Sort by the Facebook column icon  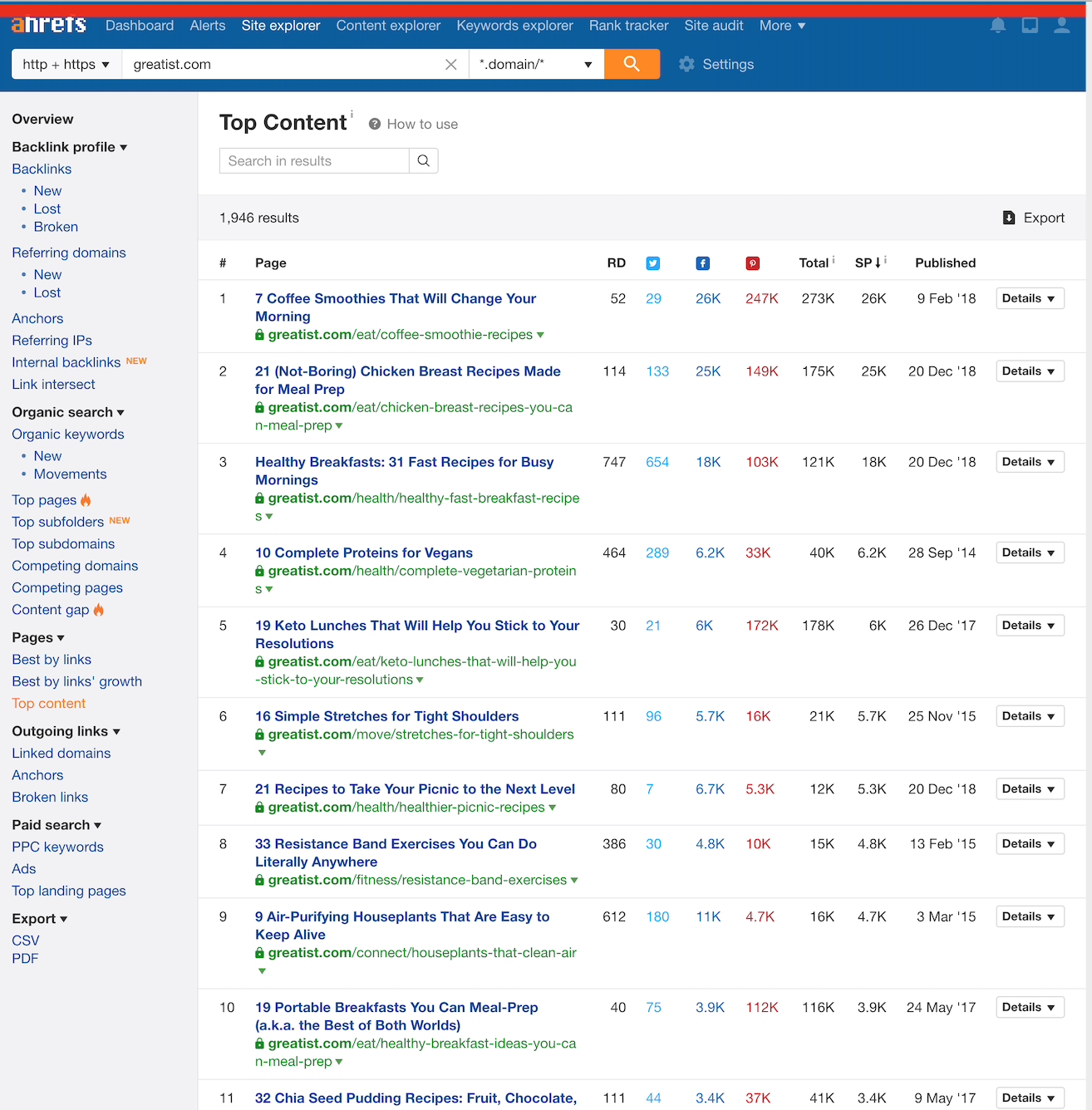(703, 263)
